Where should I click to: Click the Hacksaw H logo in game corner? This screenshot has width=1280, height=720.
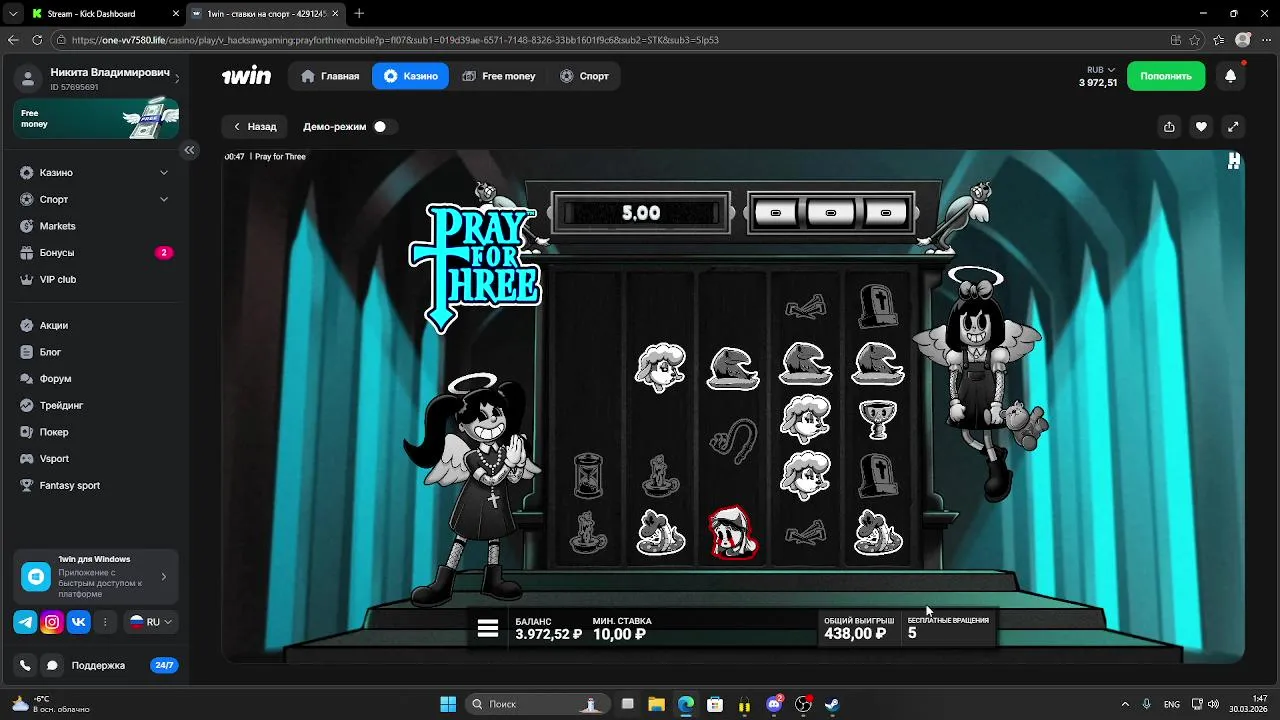(x=1234, y=160)
